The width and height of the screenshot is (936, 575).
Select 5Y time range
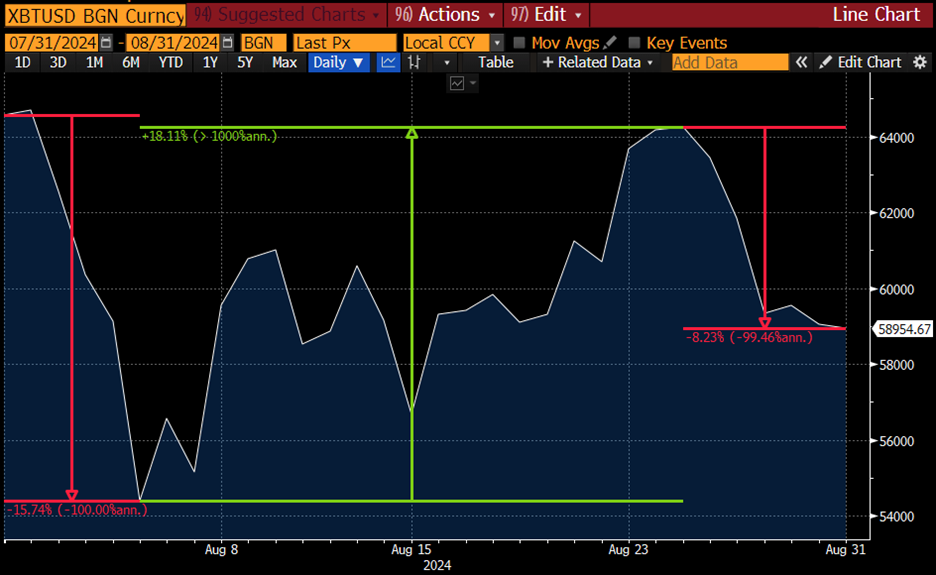tap(245, 63)
